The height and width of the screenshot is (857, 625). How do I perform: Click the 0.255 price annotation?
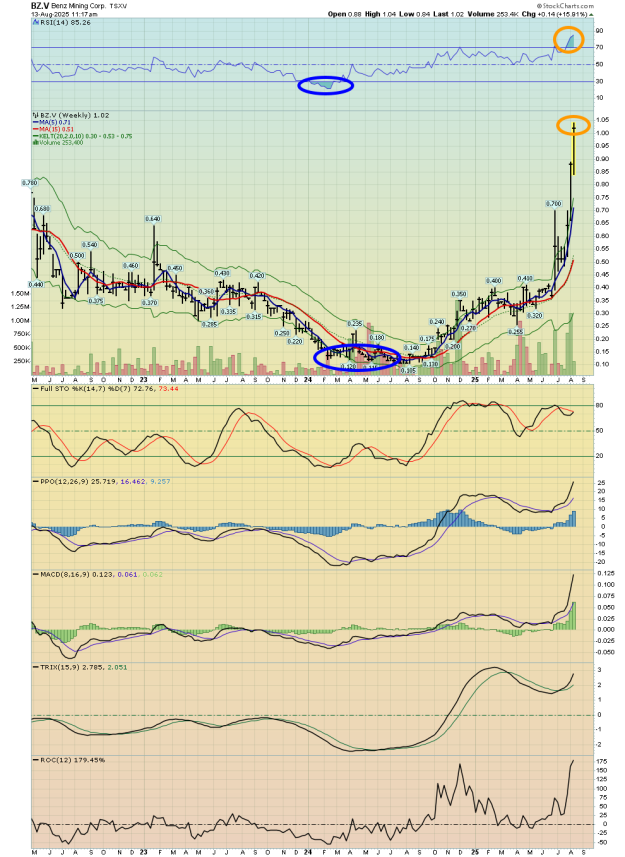click(516, 332)
